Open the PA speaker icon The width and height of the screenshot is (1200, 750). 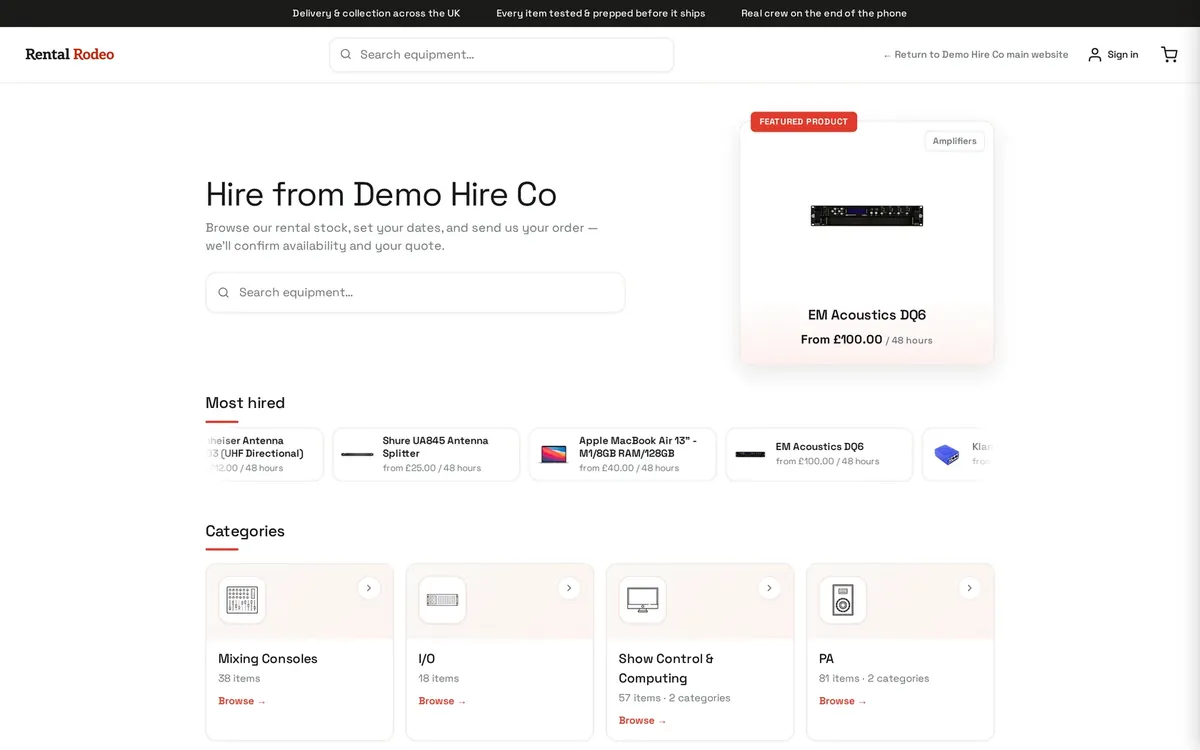[842, 600]
